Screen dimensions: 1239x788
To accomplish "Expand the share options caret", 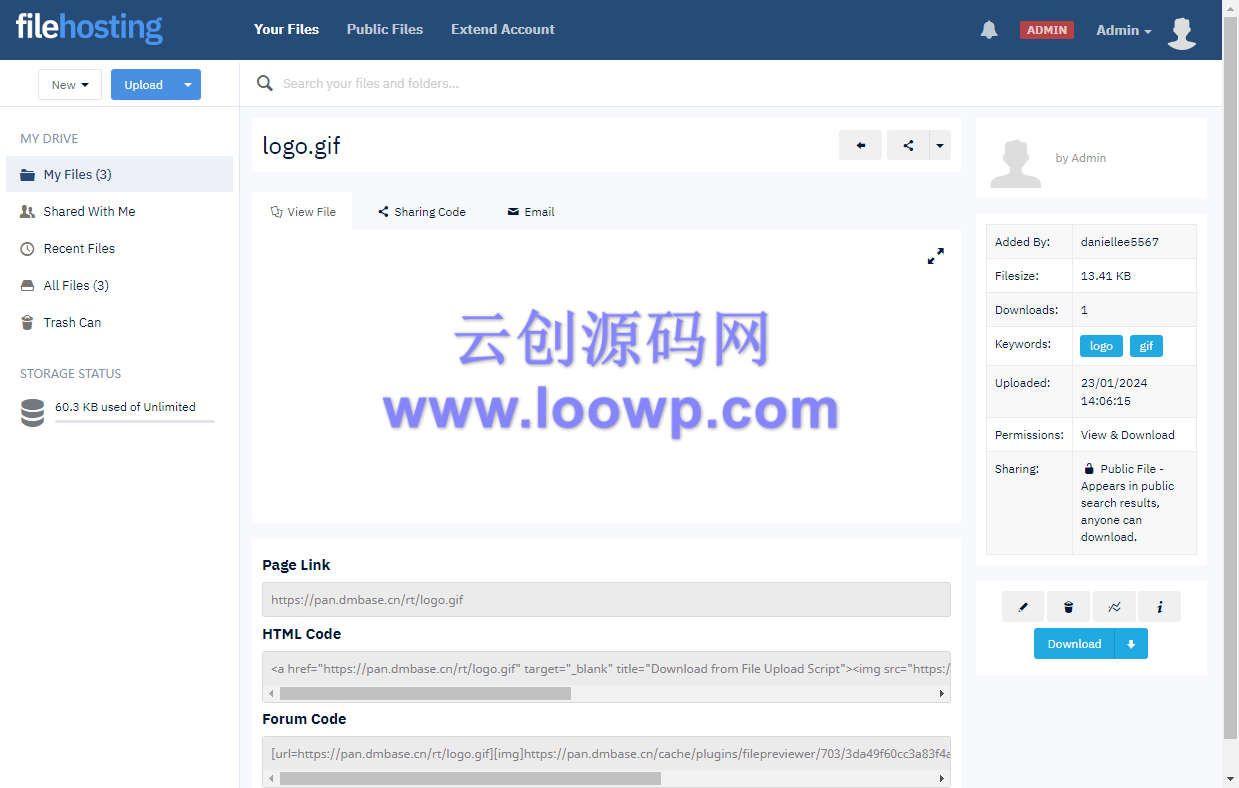I will click(x=940, y=145).
